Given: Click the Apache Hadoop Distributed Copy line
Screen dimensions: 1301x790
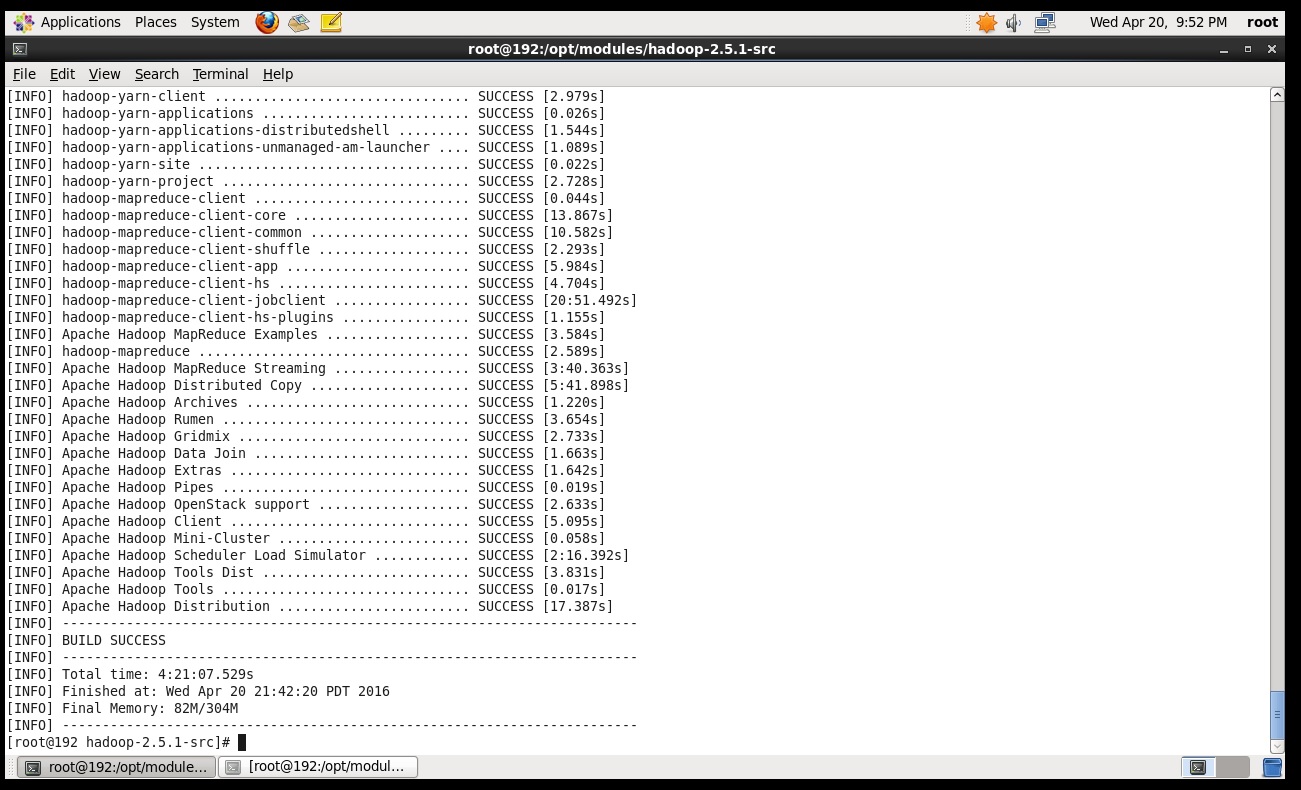Looking at the screenshot, I should click(318, 385).
